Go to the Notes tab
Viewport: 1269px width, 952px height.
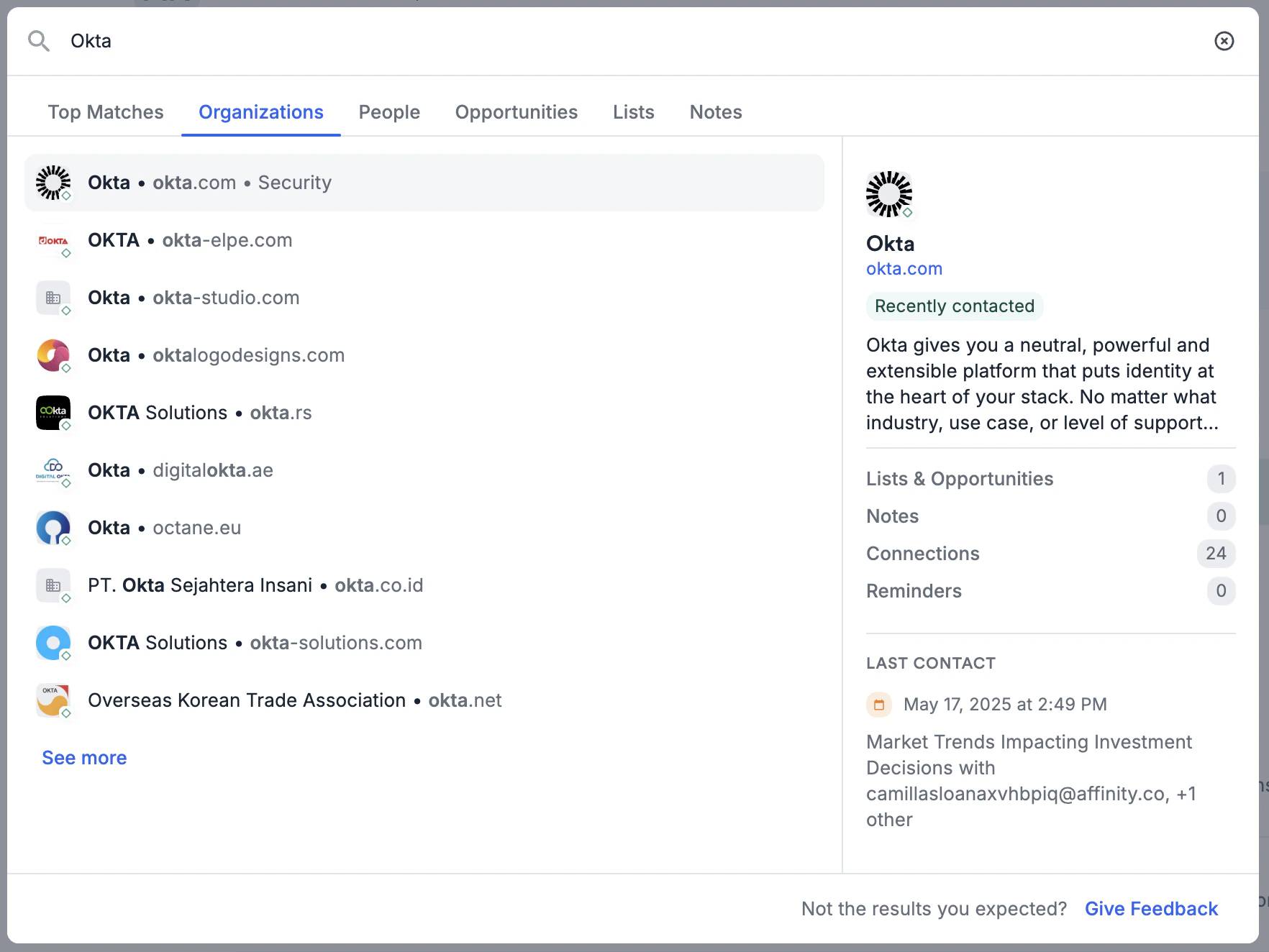[x=716, y=112]
